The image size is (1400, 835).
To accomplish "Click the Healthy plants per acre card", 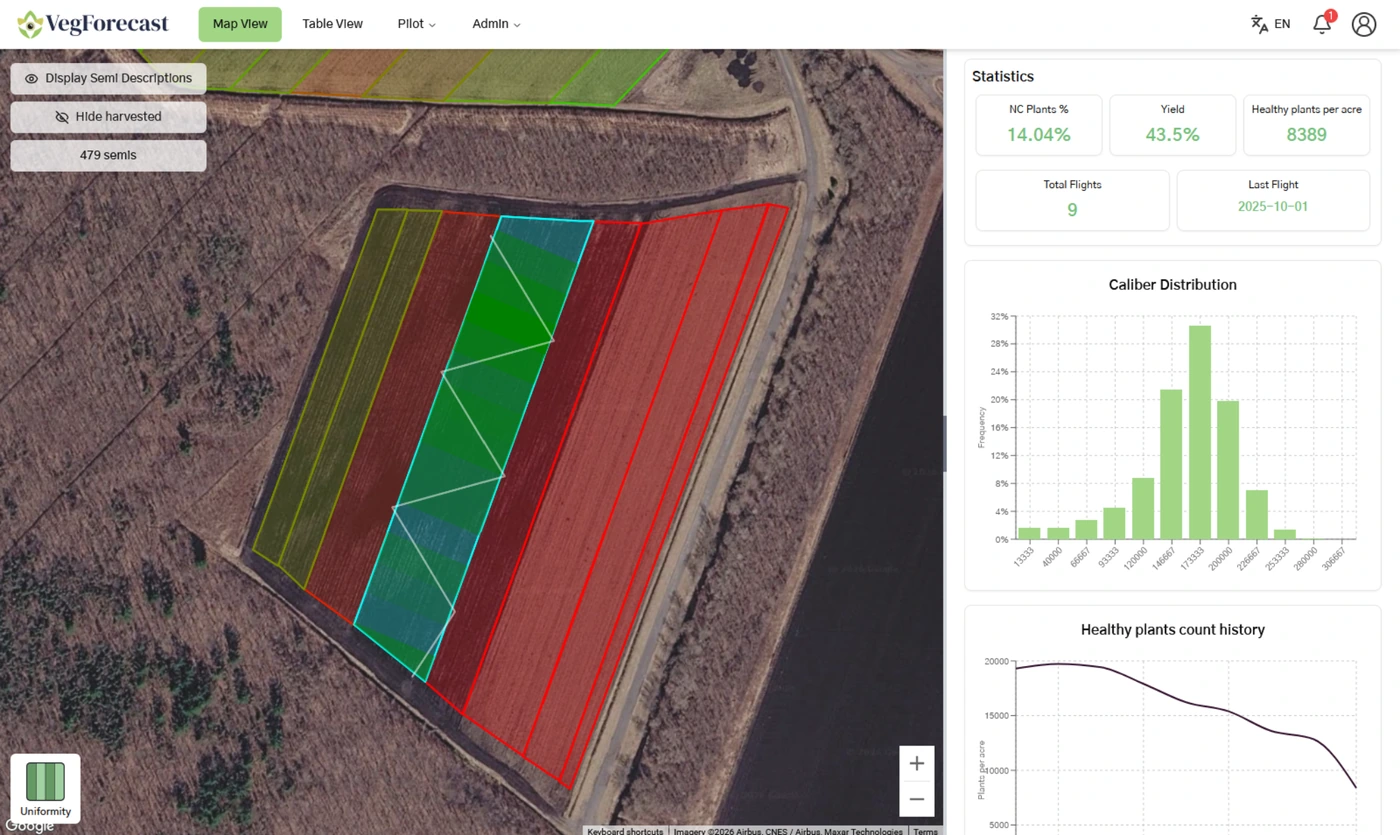I will [1306, 125].
